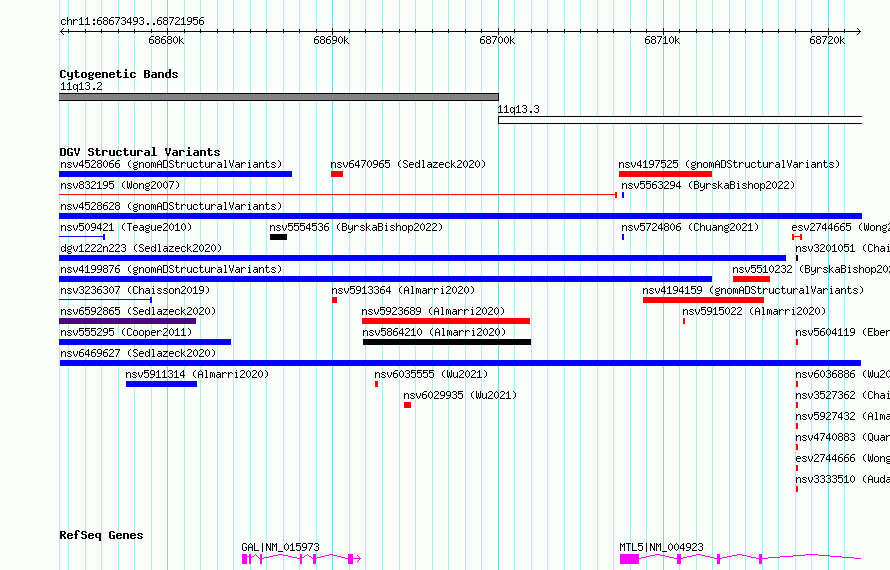Open nsv5923689 Almarri2020 label

click(x=433, y=312)
